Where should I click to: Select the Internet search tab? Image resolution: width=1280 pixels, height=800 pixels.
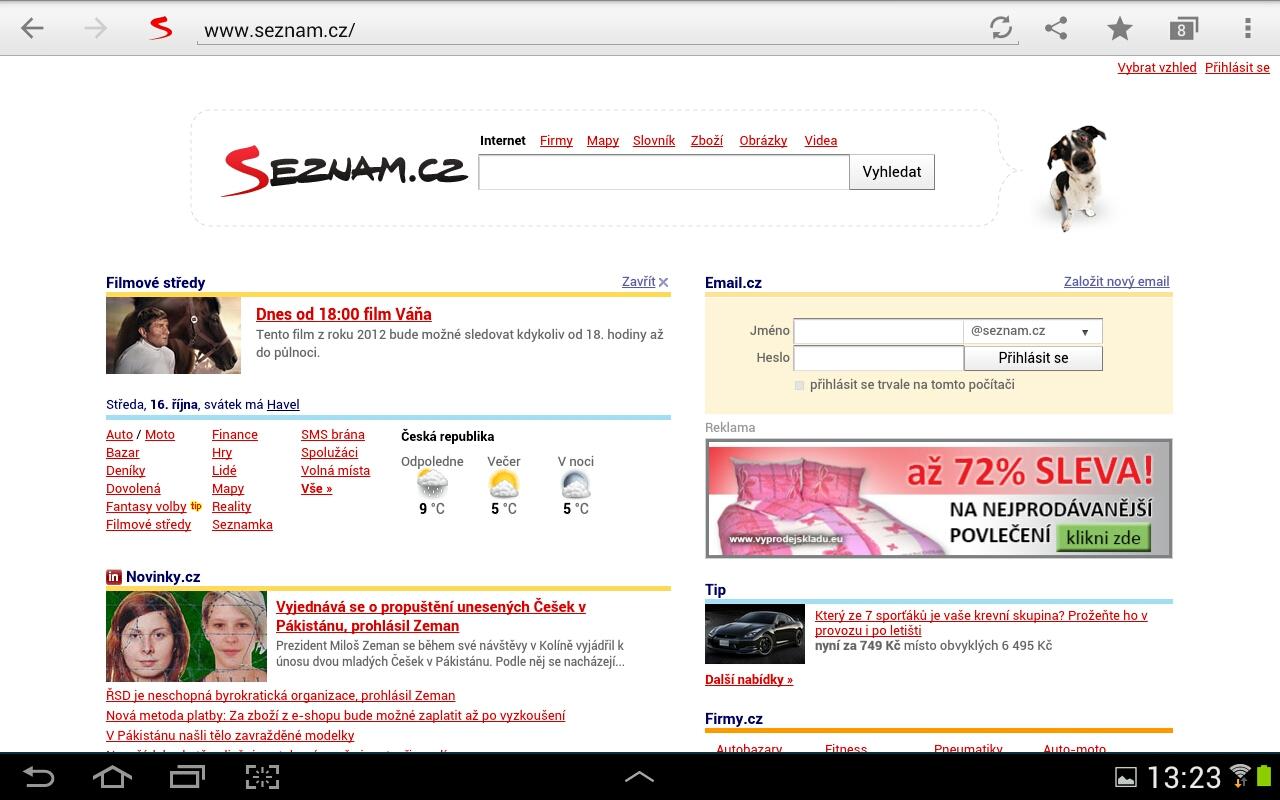503,141
